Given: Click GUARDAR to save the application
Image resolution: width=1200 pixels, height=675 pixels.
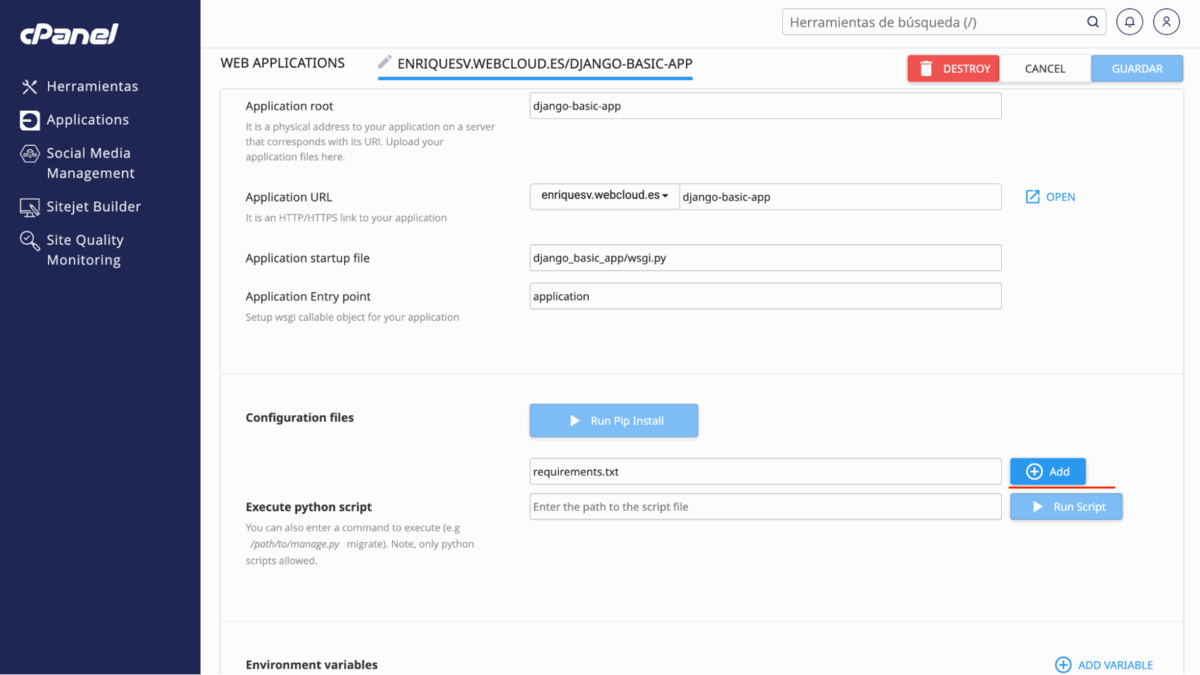Looking at the screenshot, I should (x=1137, y=68).
